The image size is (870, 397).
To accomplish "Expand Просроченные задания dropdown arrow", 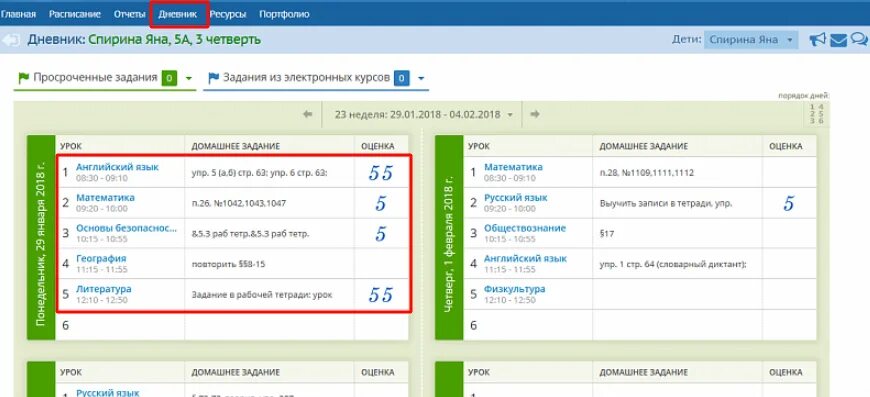I will 189,78.
